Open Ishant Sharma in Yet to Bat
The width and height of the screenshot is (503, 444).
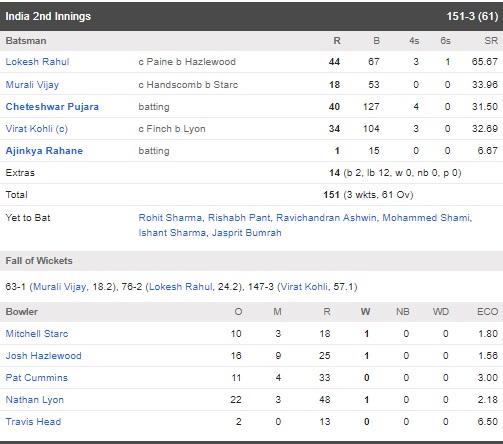point(172,233)
